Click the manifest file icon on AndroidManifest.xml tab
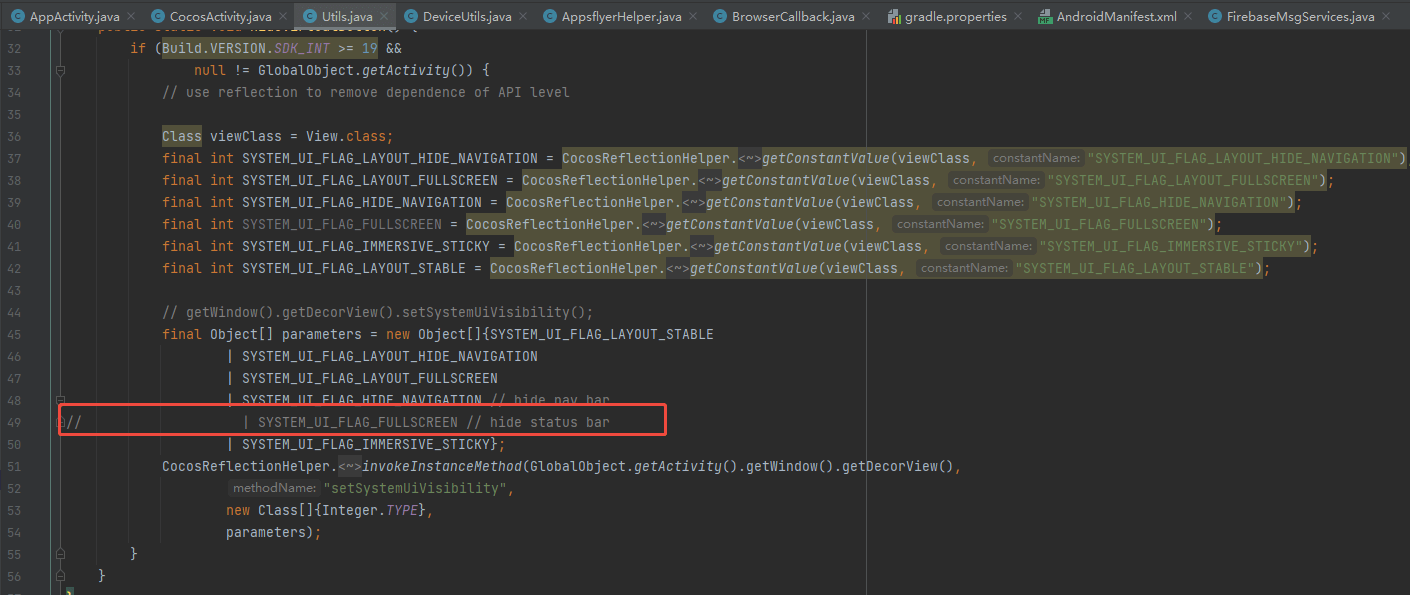This screenshot has width=1410, height=595. click(x=1045, y=17)
